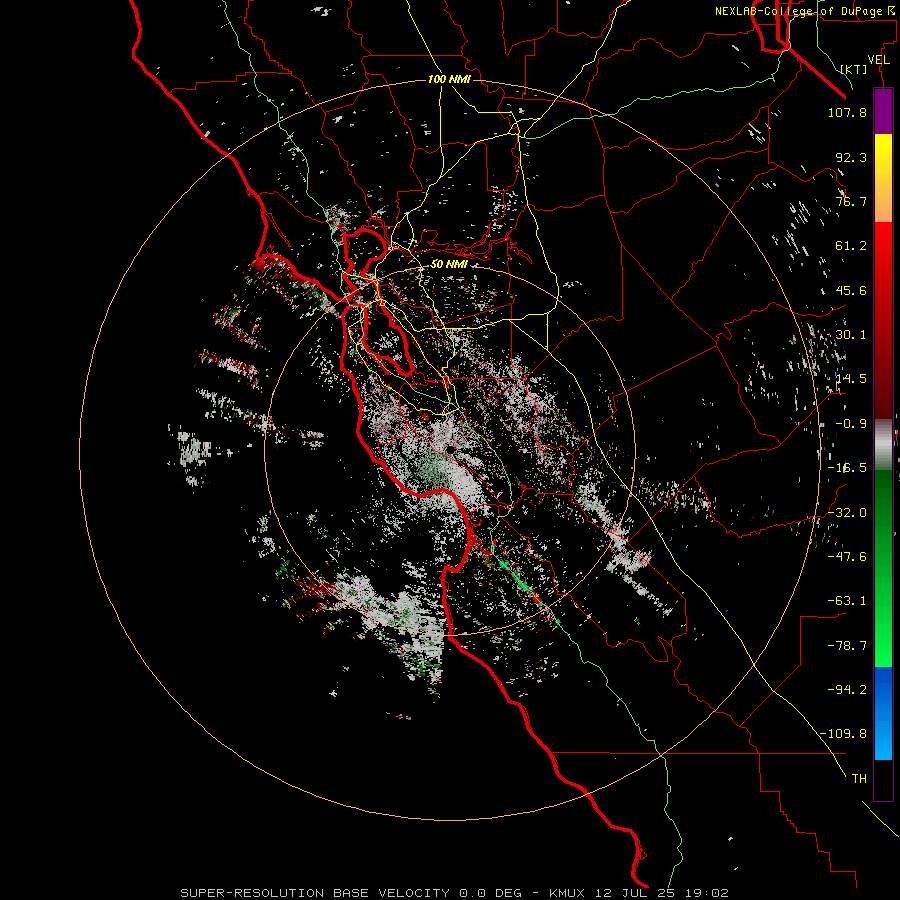The width and height of the screenshot is (900, 900).
Task: Click the -78.7 velocity scale value
Action: 847,646
